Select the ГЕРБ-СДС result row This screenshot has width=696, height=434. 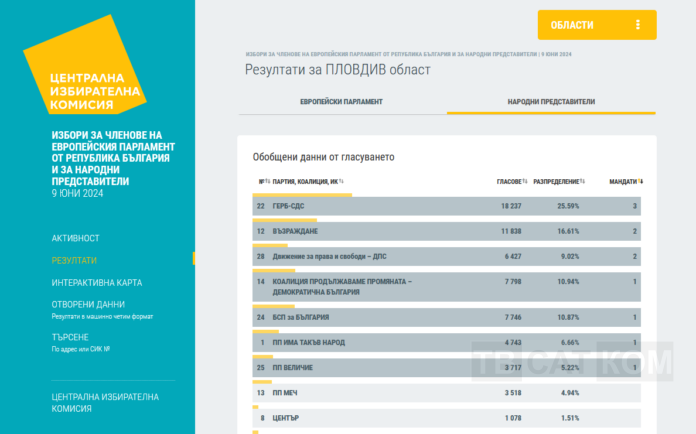[446, 206]
